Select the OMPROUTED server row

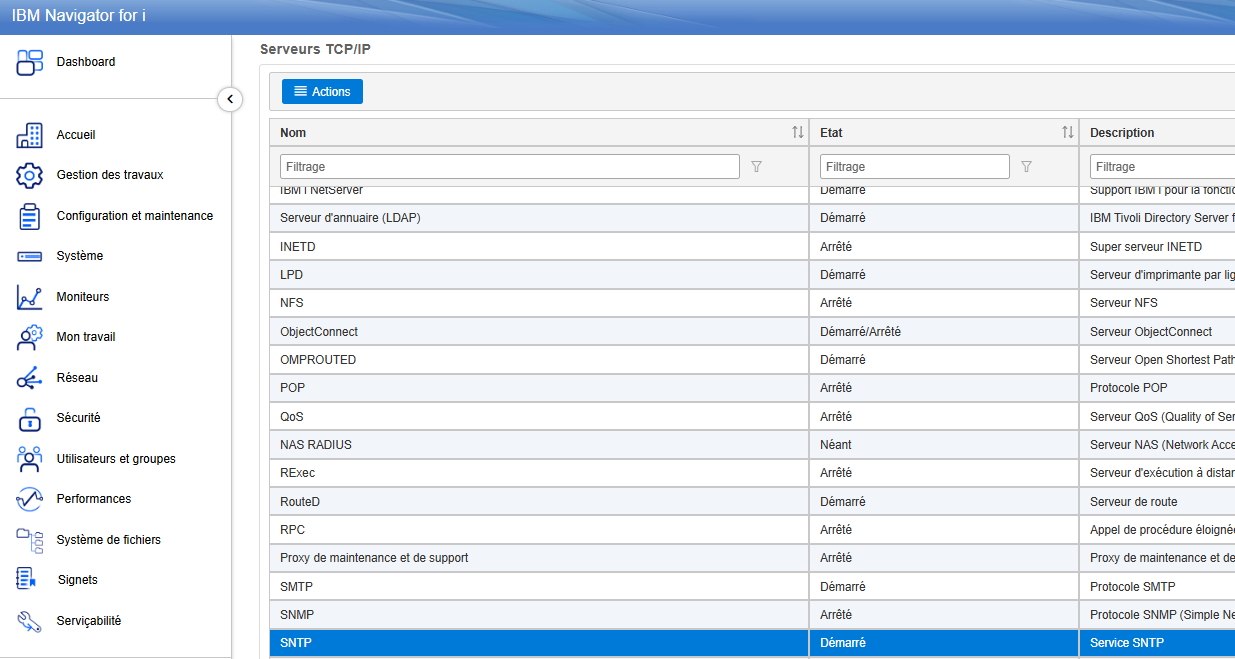752,360
